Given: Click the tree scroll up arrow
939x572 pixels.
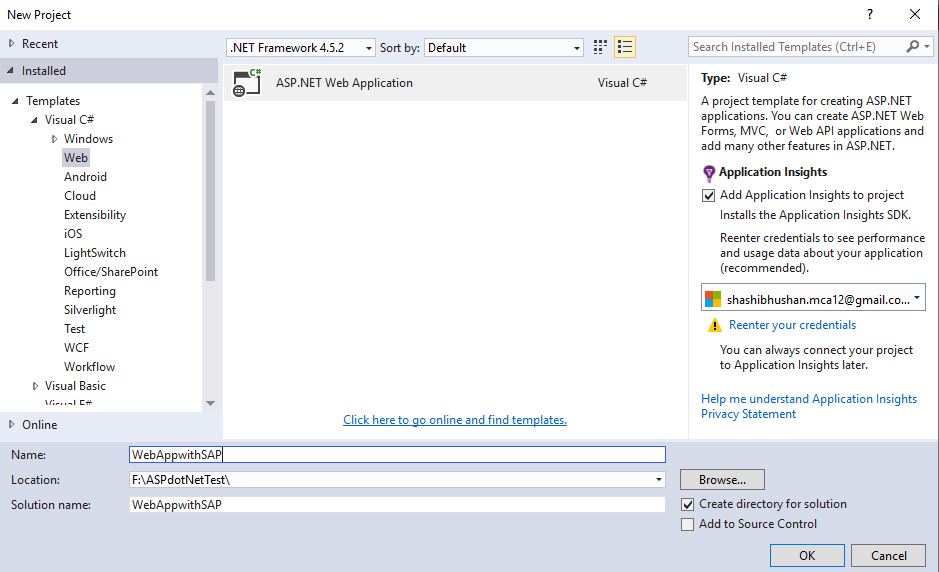Looking at the screenshot, I should coord(210,93).
